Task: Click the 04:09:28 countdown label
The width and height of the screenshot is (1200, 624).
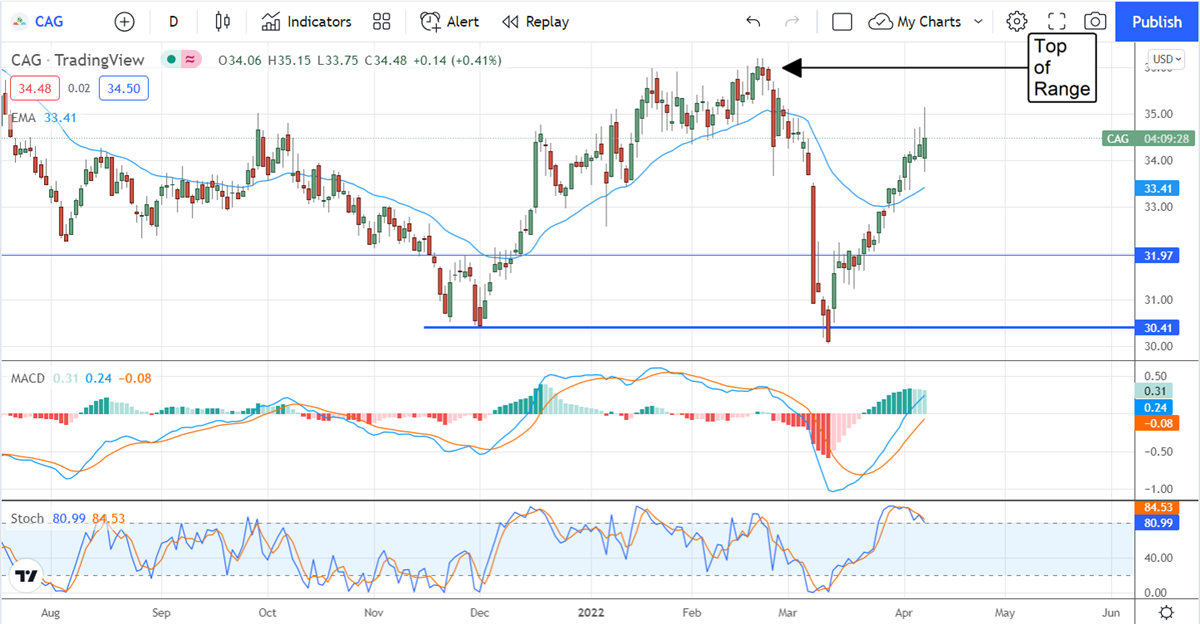Action: coord(1166,139)
